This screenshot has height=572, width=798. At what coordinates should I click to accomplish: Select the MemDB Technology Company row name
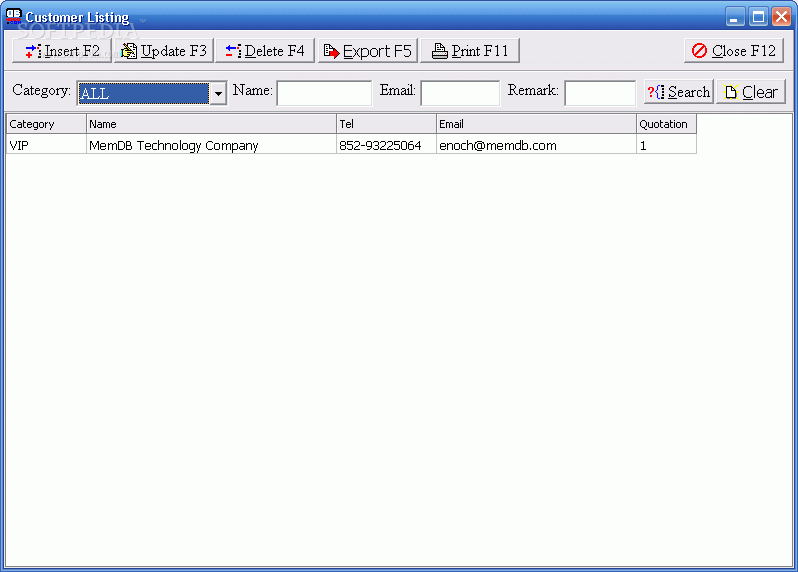pyautogui.click(x=211, y=146)
